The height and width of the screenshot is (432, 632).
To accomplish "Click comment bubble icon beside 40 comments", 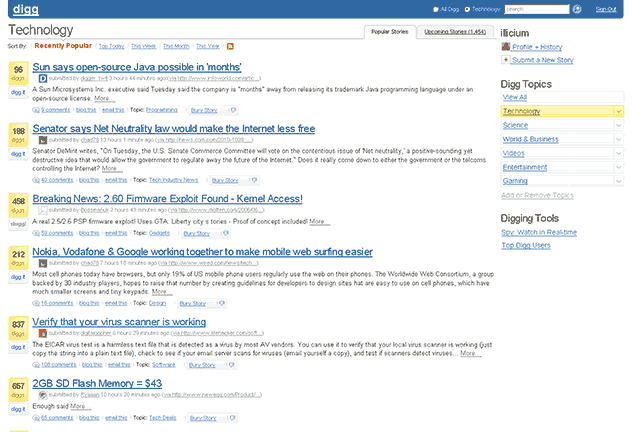I will coord(36,180).
